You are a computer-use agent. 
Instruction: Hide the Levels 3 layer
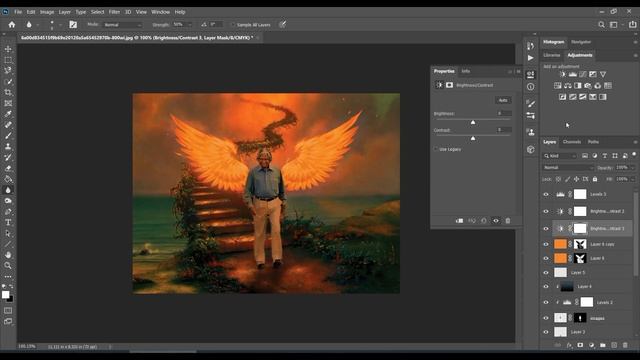tap(546, 194)
